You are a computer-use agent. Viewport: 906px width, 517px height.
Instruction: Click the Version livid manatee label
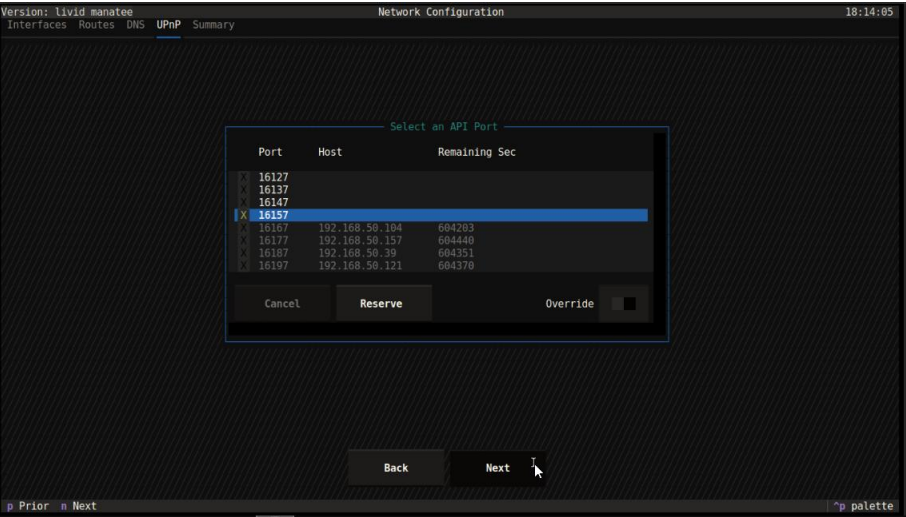click(66, 12)
